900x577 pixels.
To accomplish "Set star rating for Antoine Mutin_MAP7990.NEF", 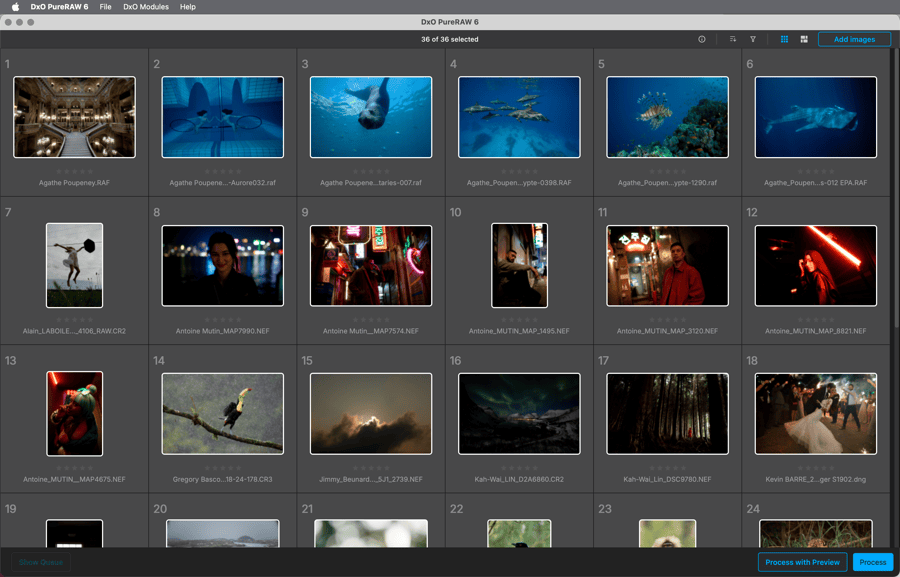I will [x=223, y=320].
